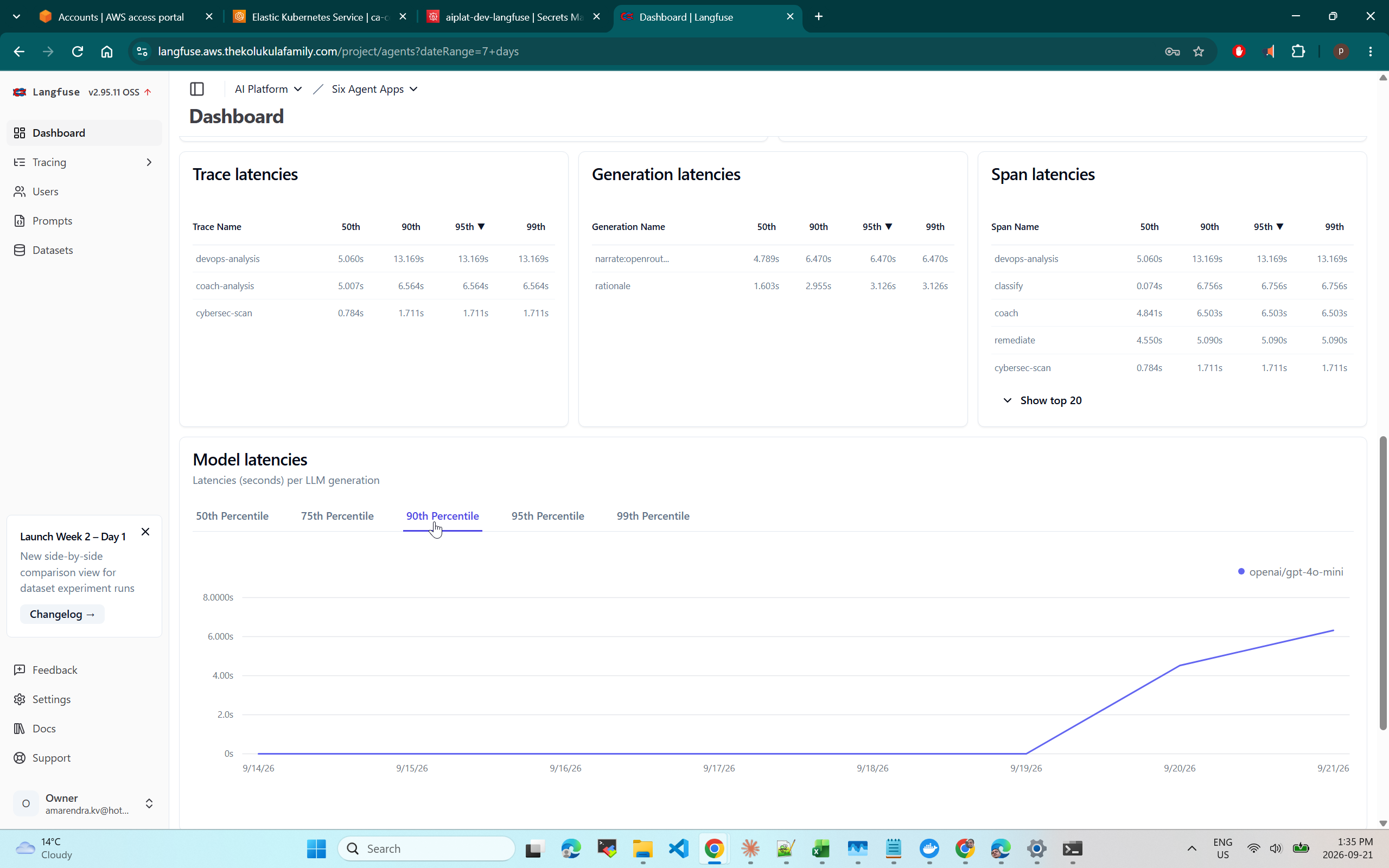Open the Windows Start menu
This screenshot has width=1389, height=868.
click(x=316, y=848)
